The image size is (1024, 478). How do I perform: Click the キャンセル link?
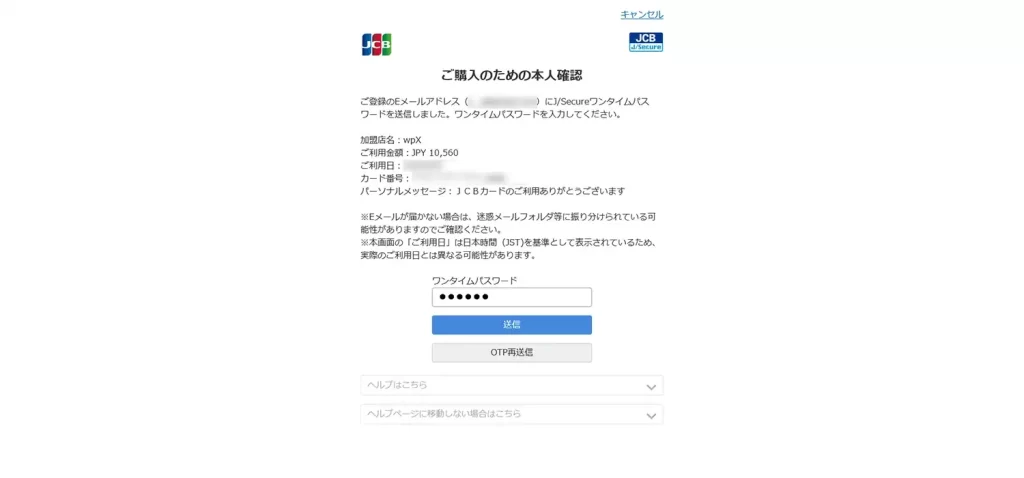641,14
